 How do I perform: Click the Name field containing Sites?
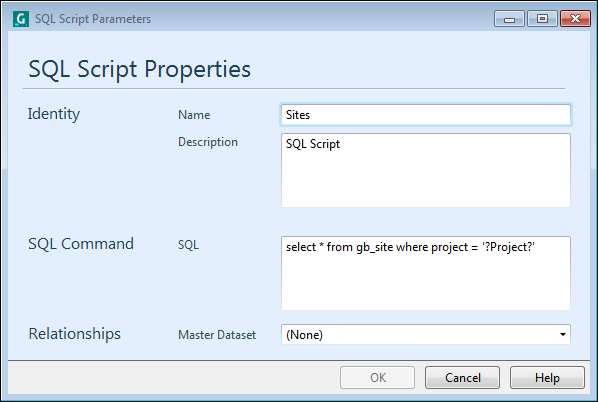pos(426,115)
